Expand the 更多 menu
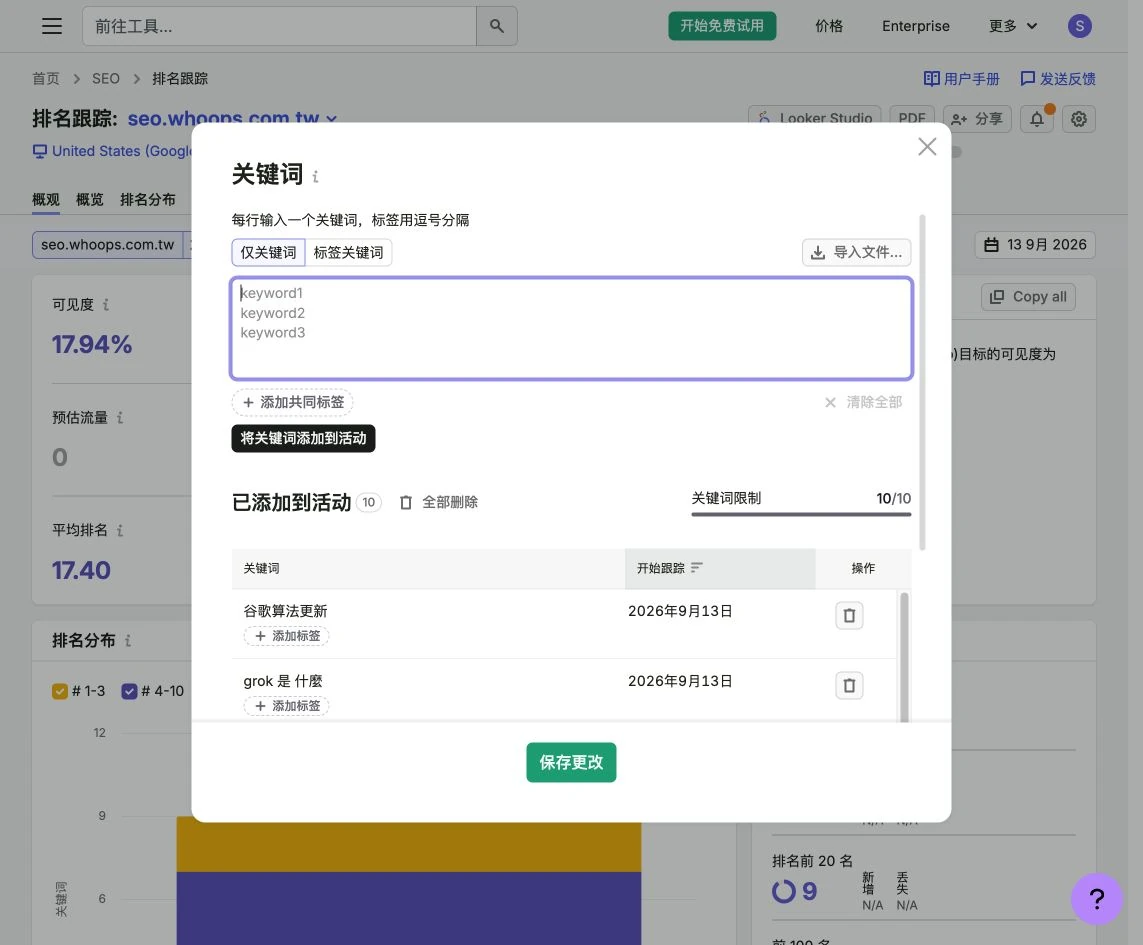This screenshot has width=1143, height=945. pyautogui.click(x=1013, y=26)
